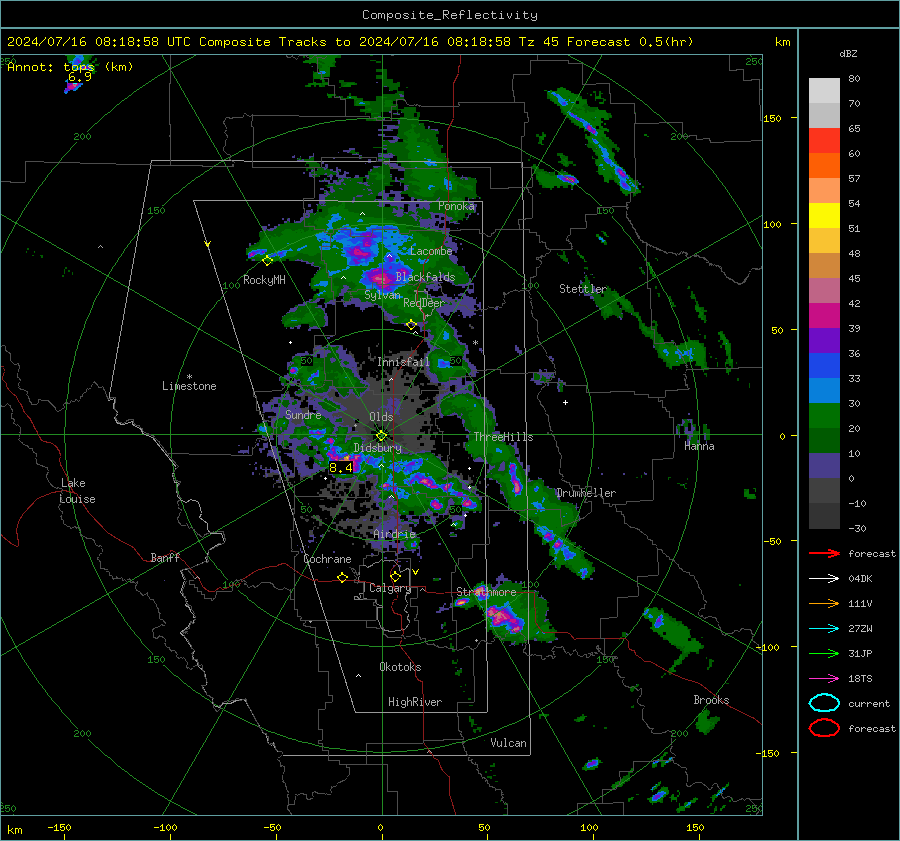Click the yellow diamond marker above Calgary

pos(395,576)
